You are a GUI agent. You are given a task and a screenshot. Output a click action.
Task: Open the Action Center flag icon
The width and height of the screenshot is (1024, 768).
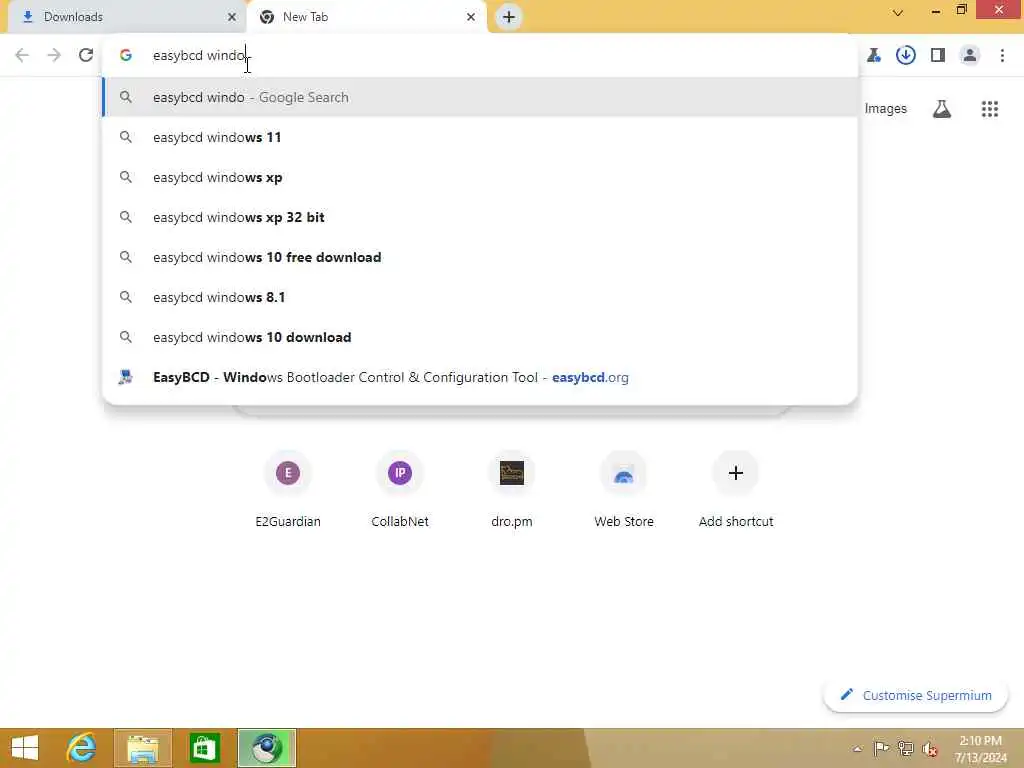coord(881,748)
